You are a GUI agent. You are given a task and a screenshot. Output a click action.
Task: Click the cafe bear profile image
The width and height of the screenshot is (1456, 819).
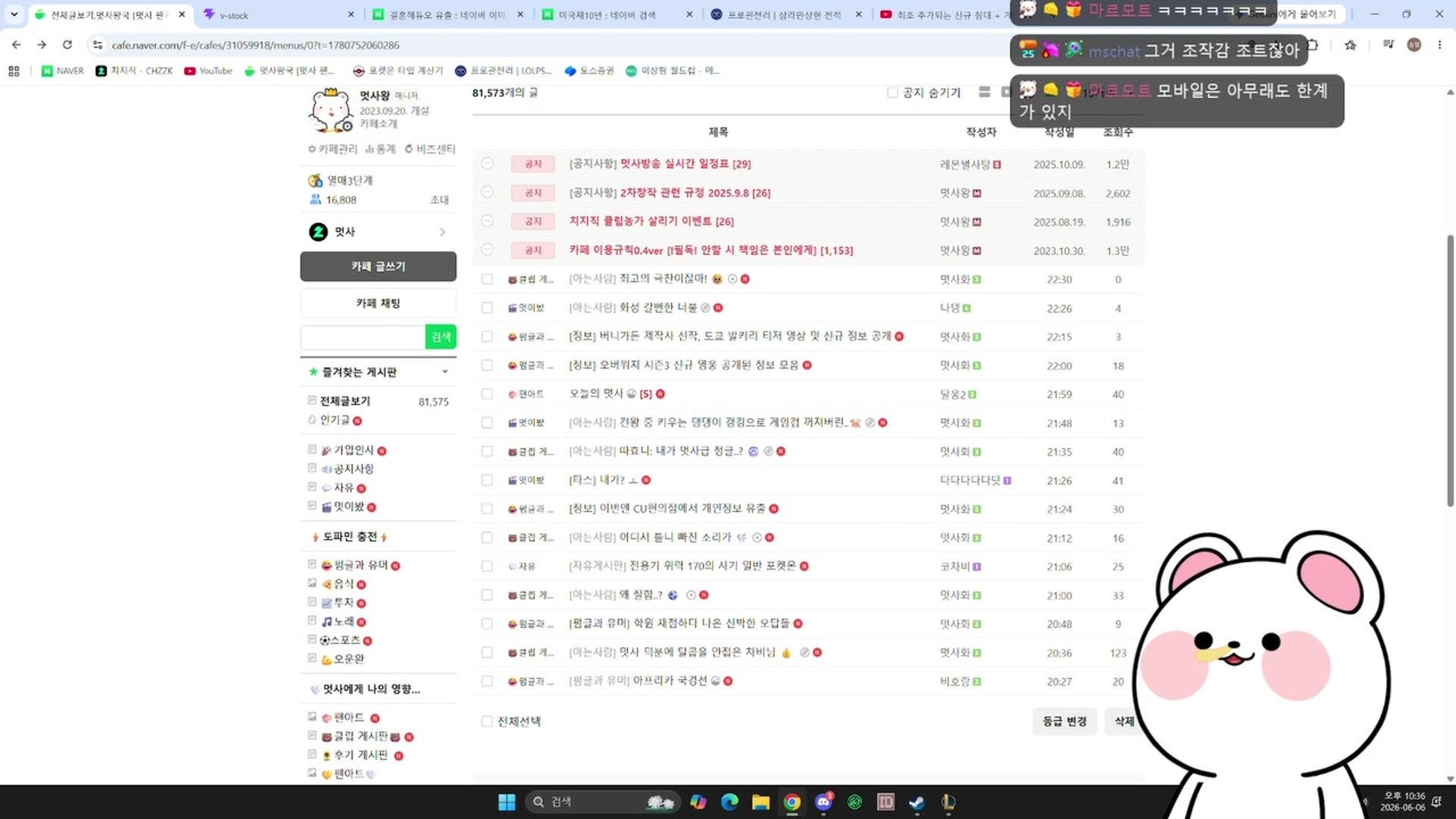(331, 111)
